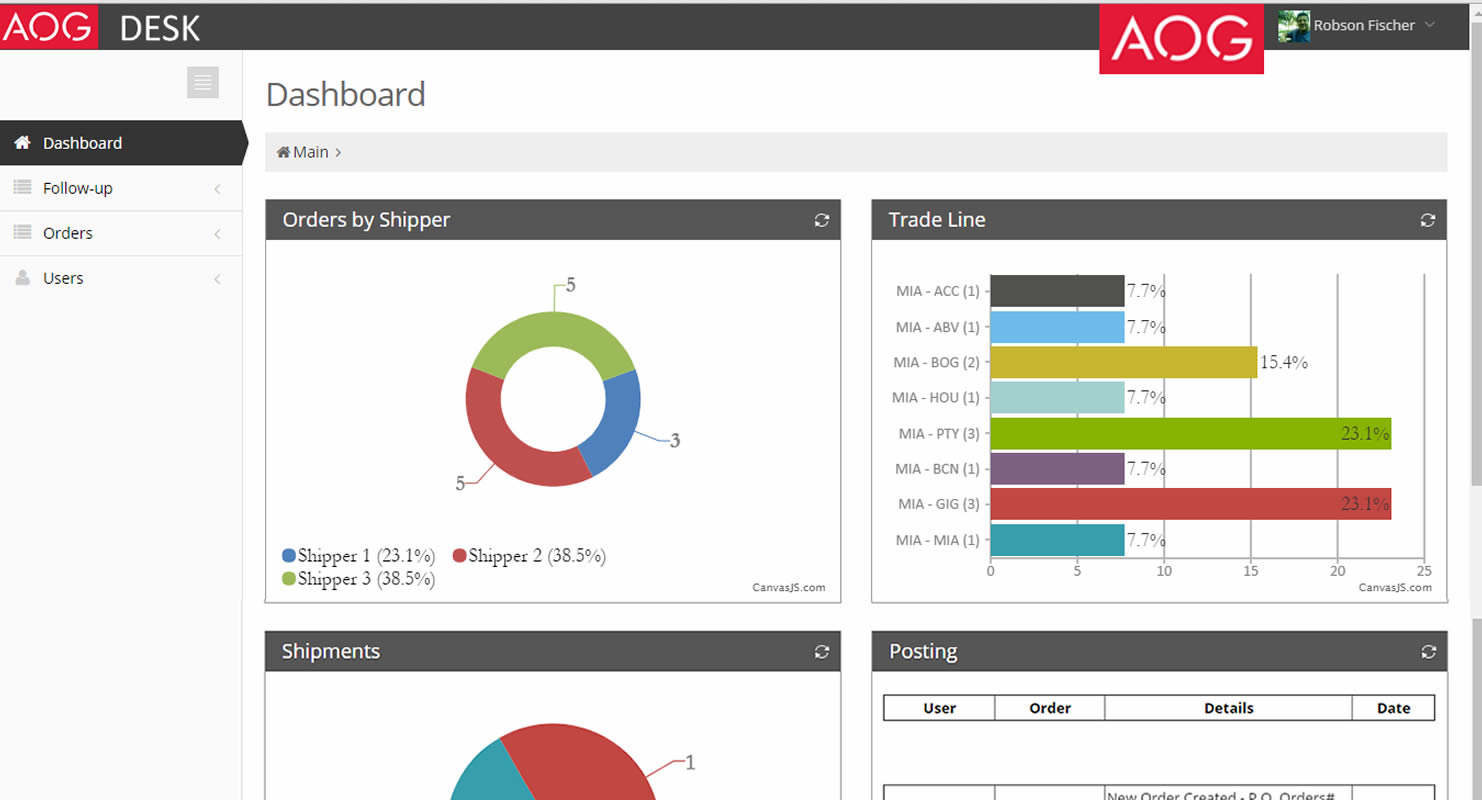Click the Users person icon in the sidebar
This screenshot has width=1482, height=800.
pos(22,278)
